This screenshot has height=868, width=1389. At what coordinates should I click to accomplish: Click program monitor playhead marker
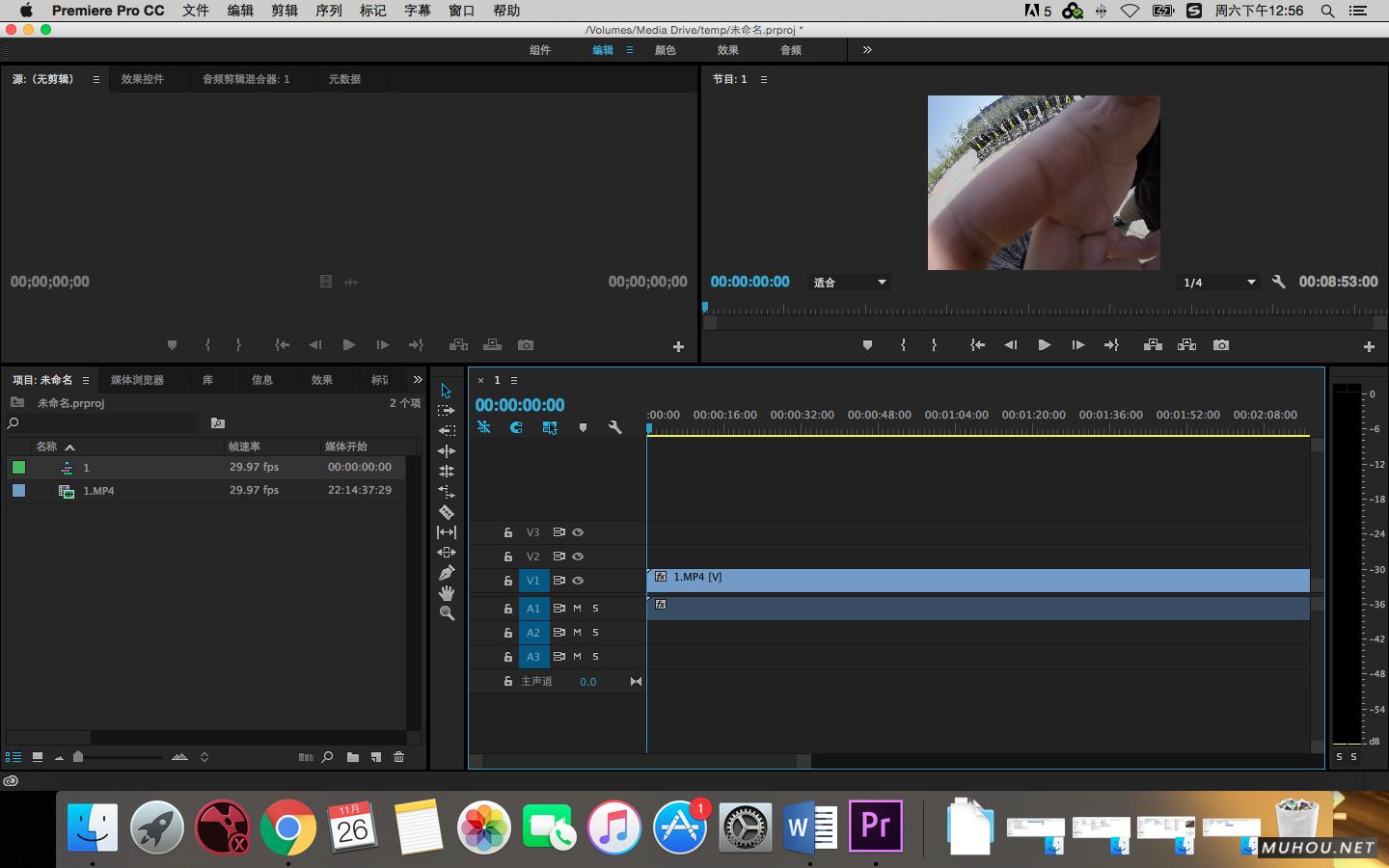705,307
